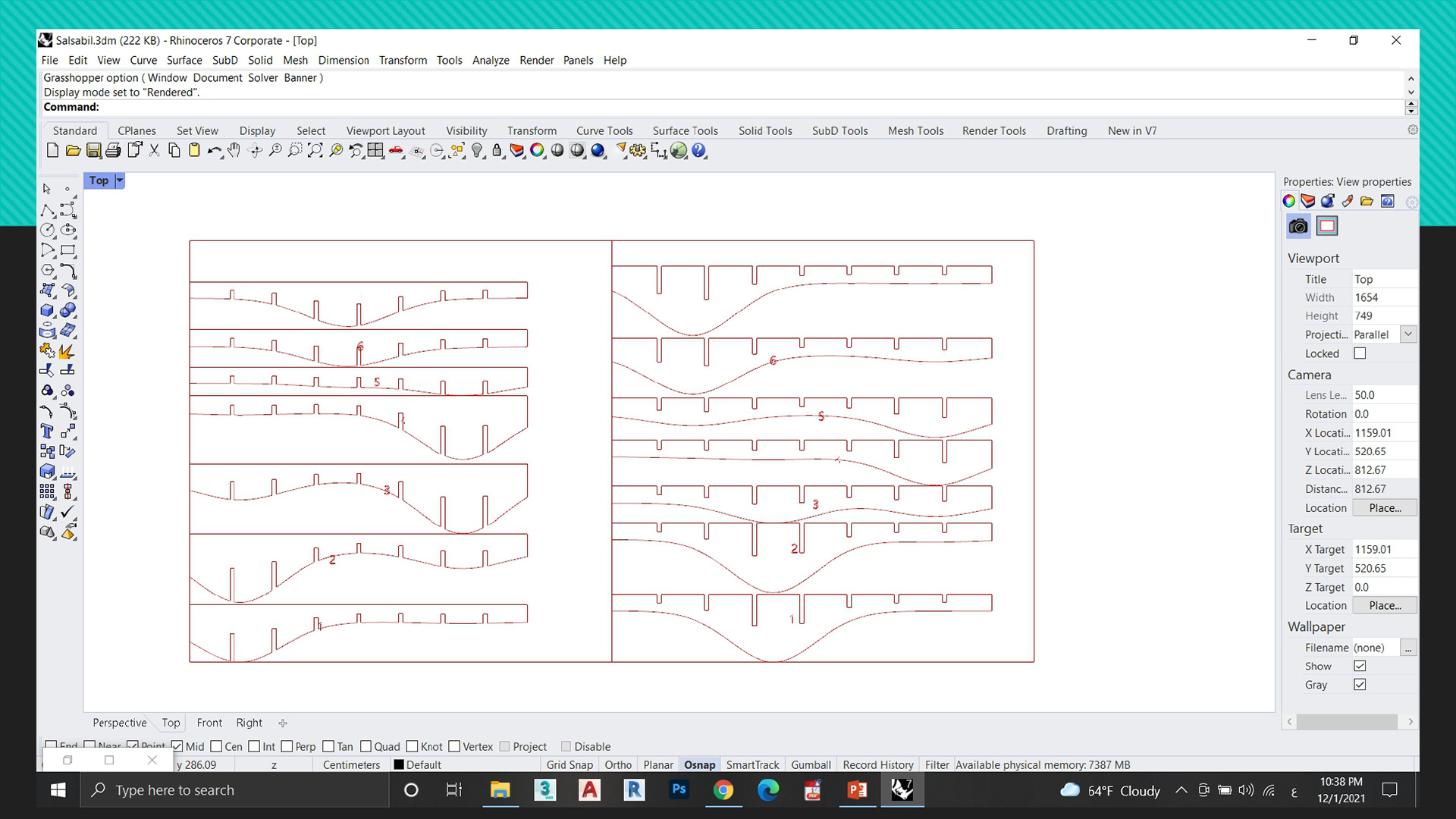This screenshot has width=1456, height=819.
Task: Open the Rhino Help icon in the toolbar
Action: [698, 151]
